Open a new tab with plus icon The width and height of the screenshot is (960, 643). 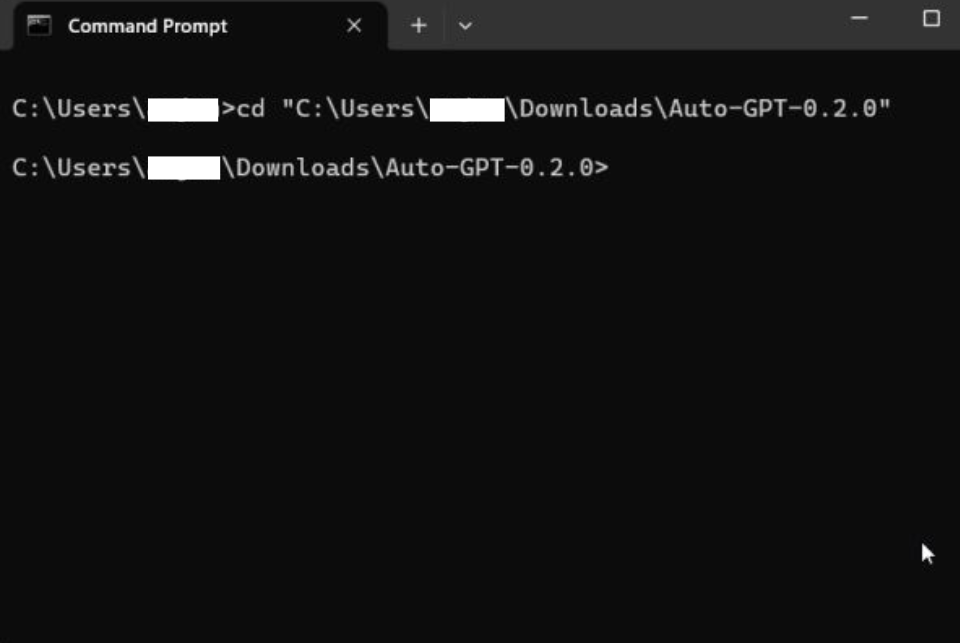(419, 26)
